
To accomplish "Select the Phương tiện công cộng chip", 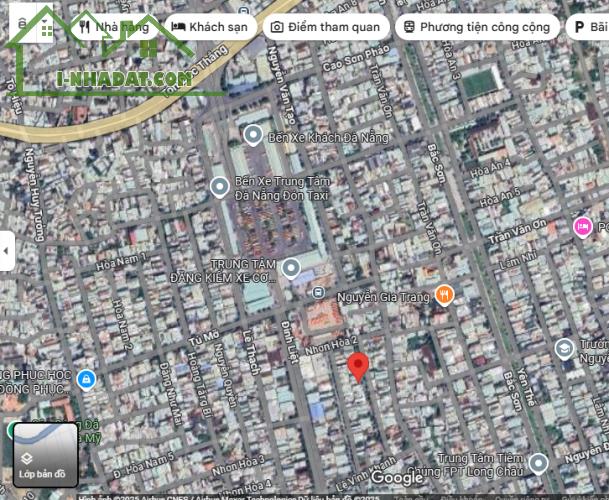I will [x=477, y=27].
